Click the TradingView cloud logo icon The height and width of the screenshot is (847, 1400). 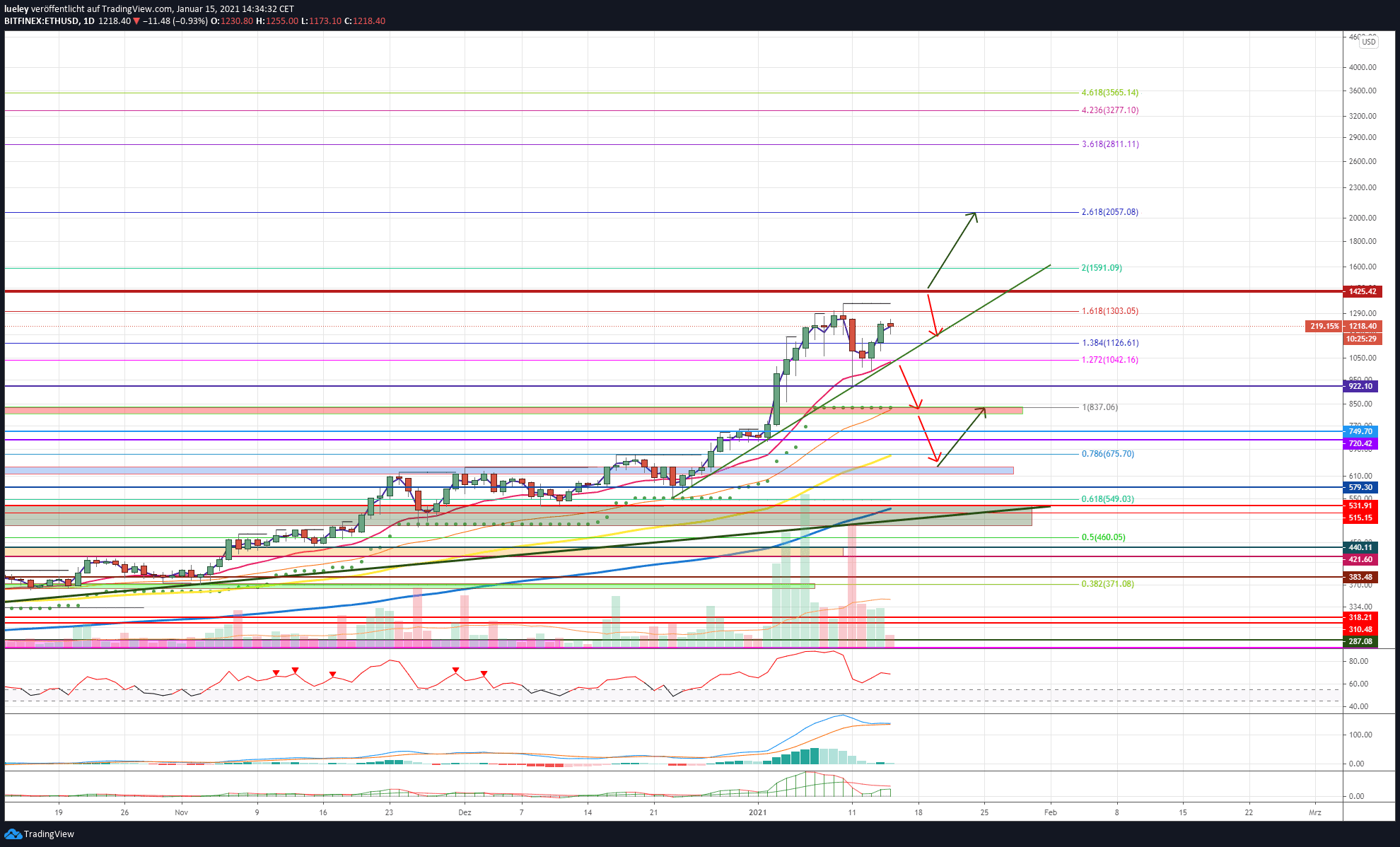point(13,834)
